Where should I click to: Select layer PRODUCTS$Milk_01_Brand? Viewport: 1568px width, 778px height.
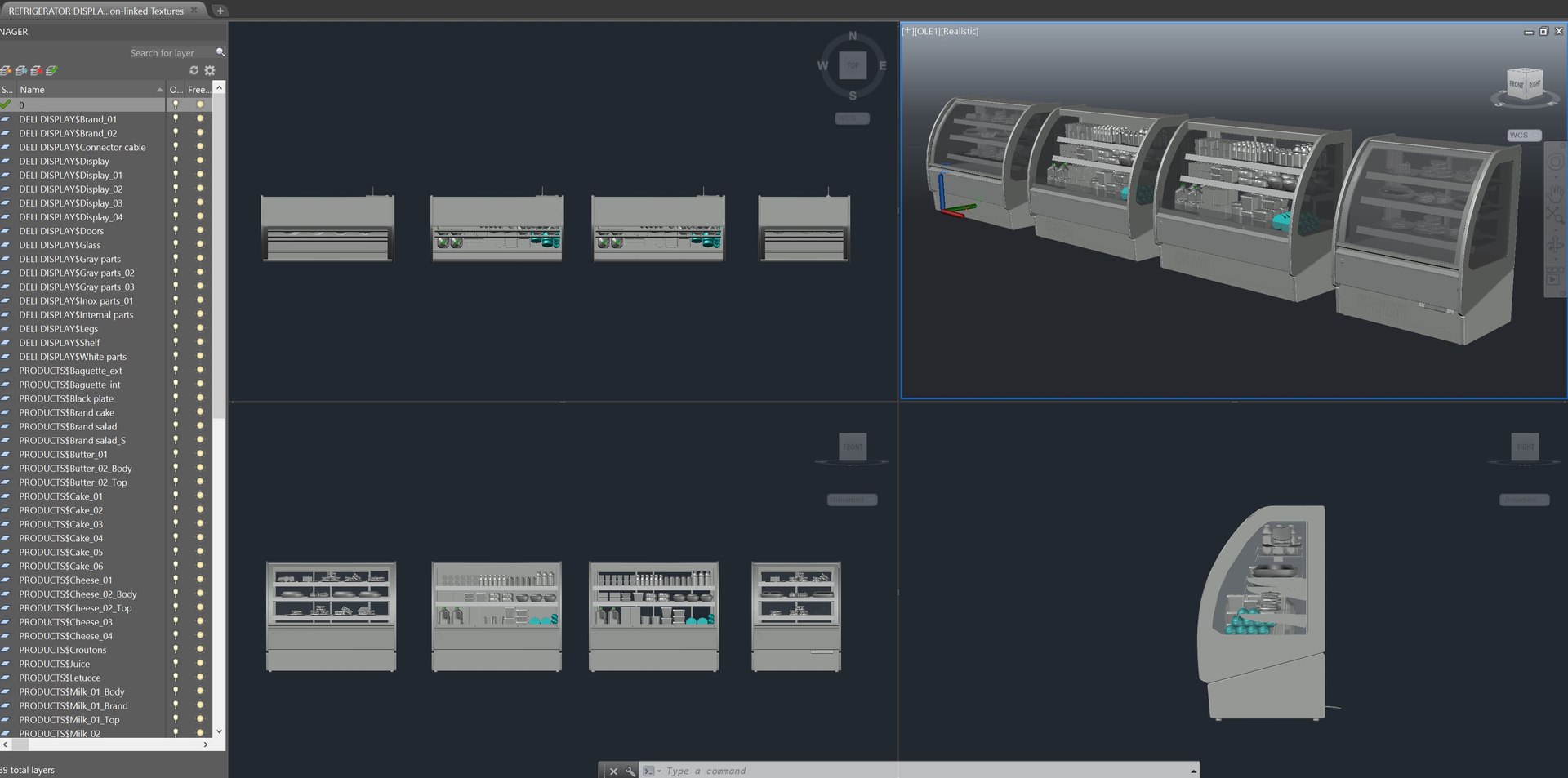click(x=73, y=705)
